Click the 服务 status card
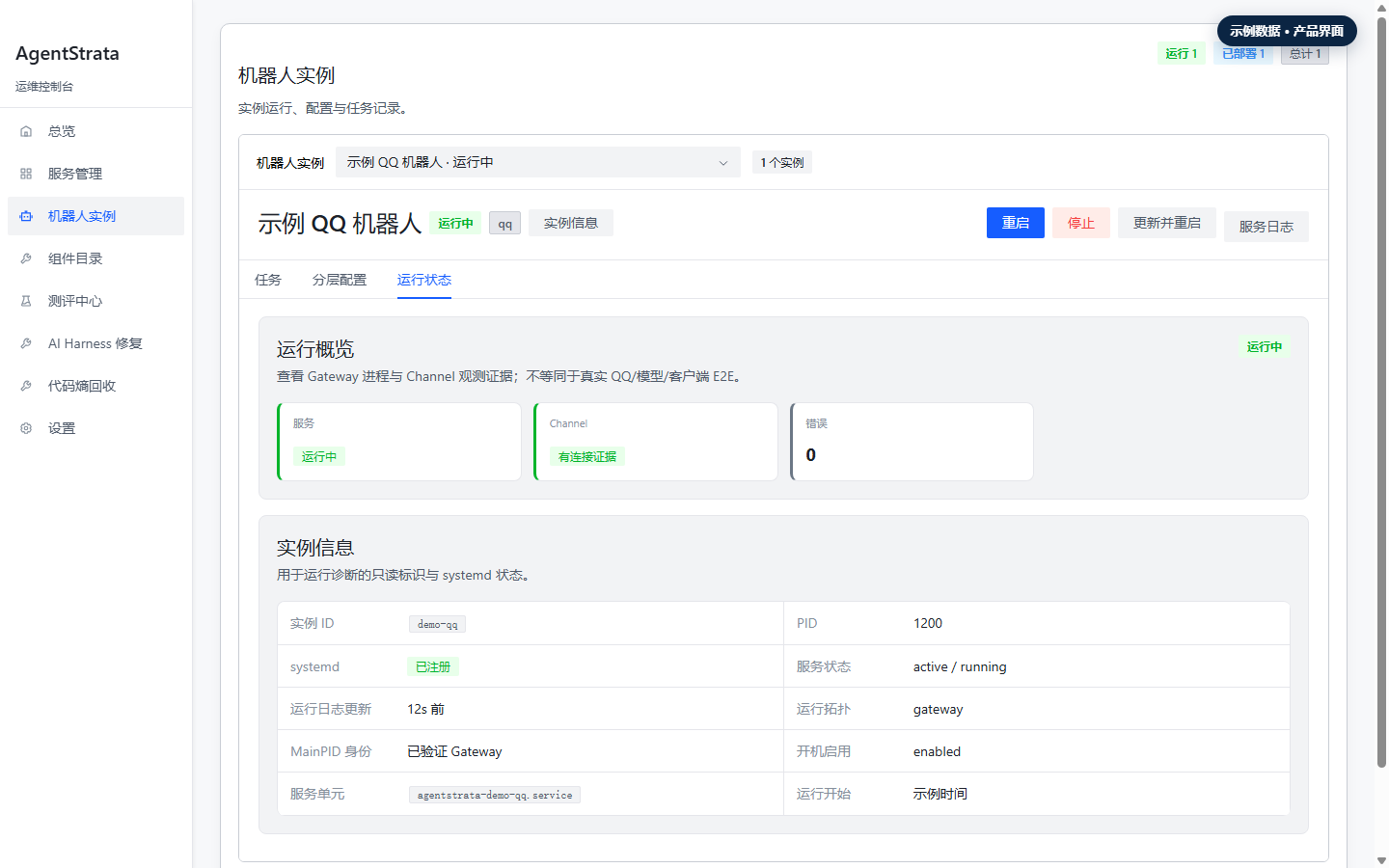 pyautogui.click(x=399, y=442)
